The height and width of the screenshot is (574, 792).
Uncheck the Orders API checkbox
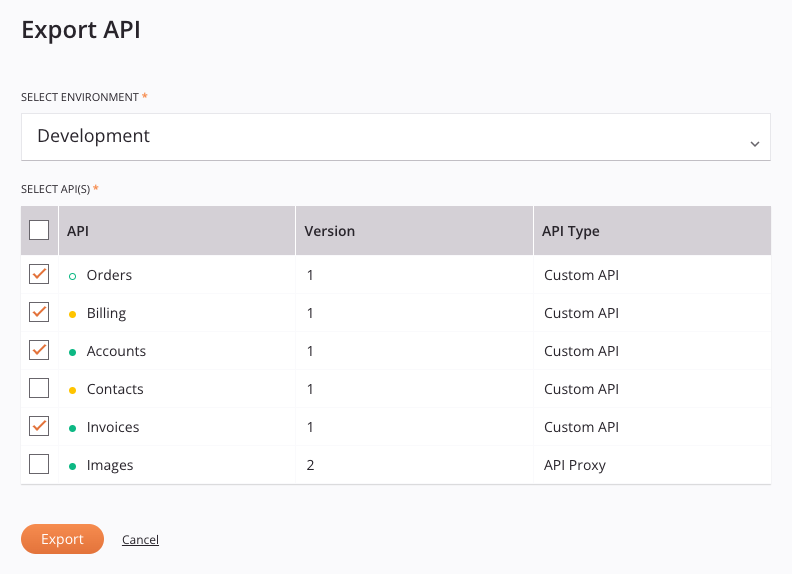pyautogui.click(x=39, y=274)
